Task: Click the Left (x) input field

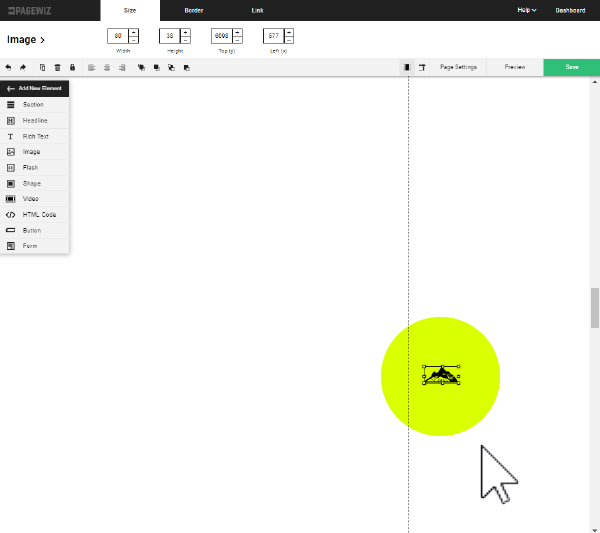Action: (x=274, y=36)
